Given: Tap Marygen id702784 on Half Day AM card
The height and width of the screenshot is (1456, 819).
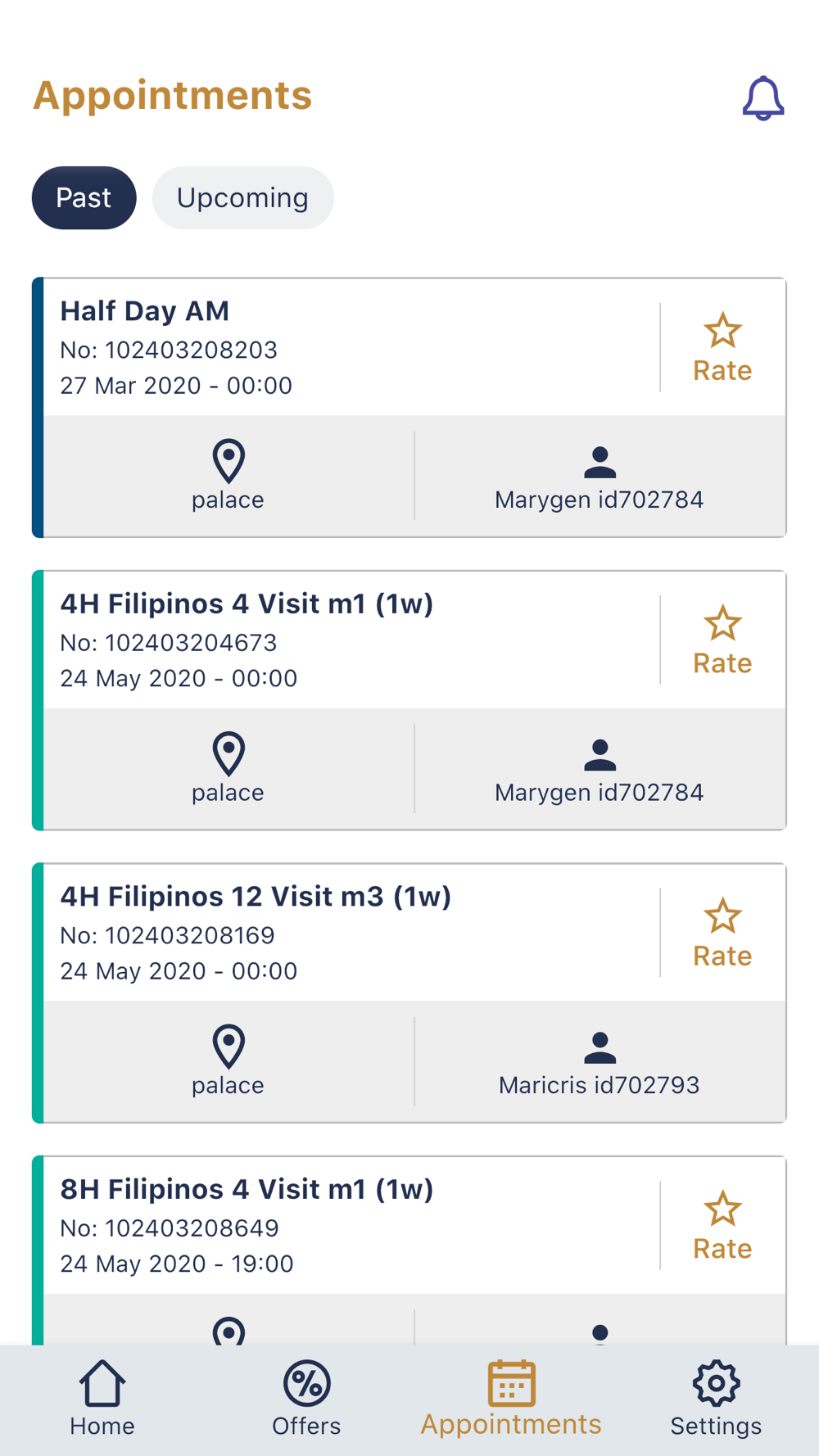Looking at the screenshot, I should pos(599,500).
